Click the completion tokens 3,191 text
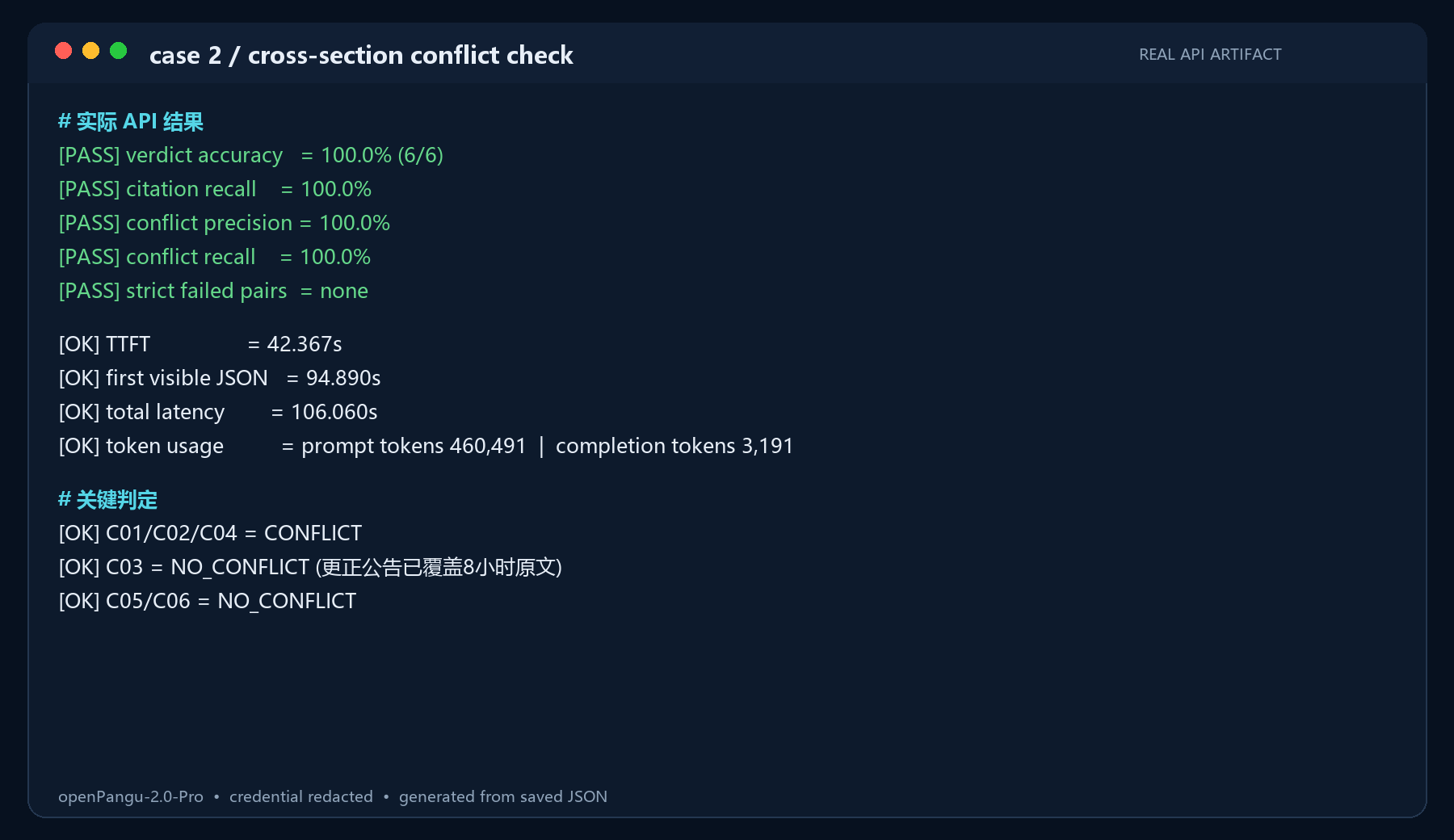 point(674,446)
